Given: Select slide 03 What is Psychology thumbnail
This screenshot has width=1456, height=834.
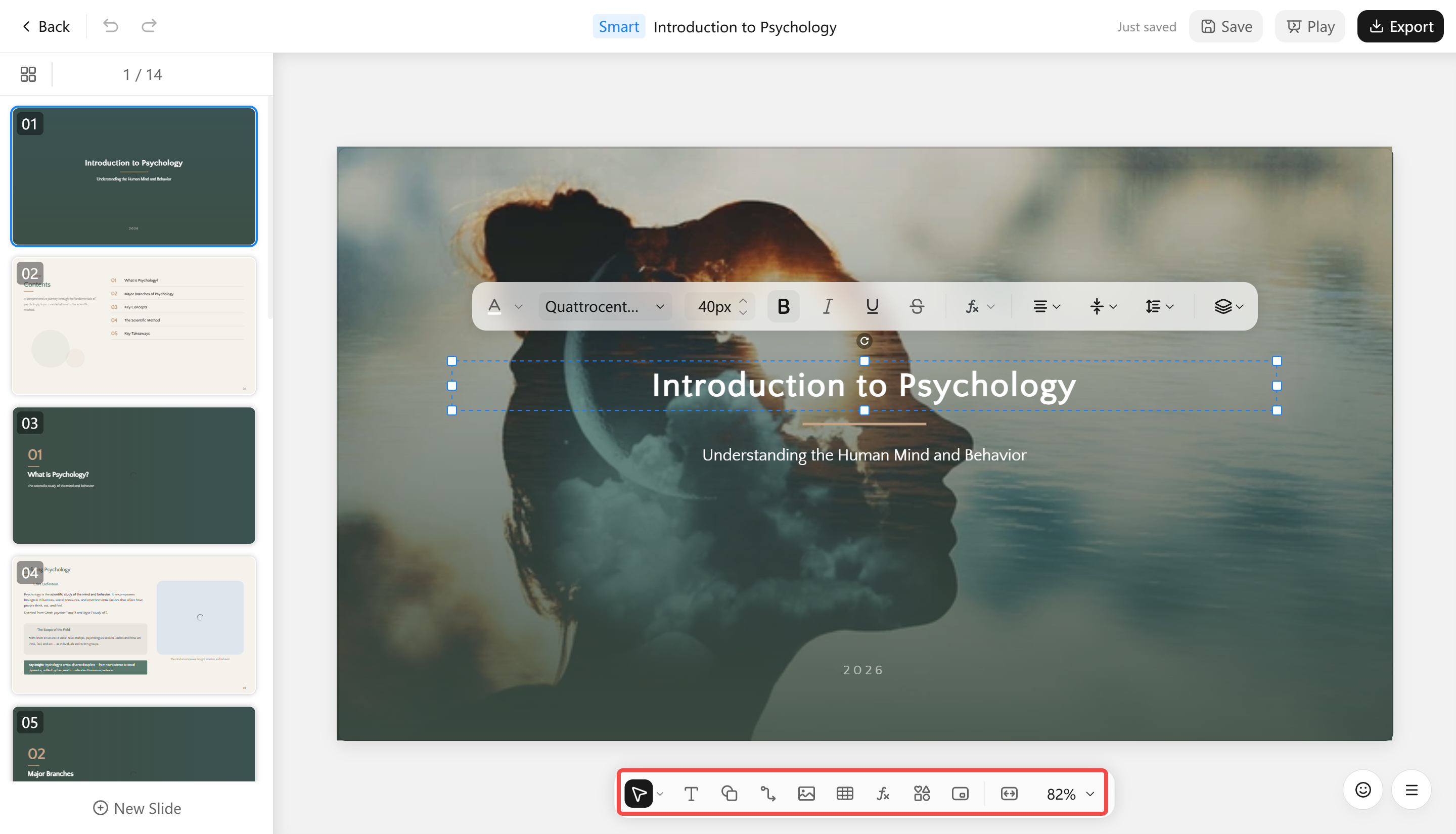Looking at the screenshot, I should [134, 476].
